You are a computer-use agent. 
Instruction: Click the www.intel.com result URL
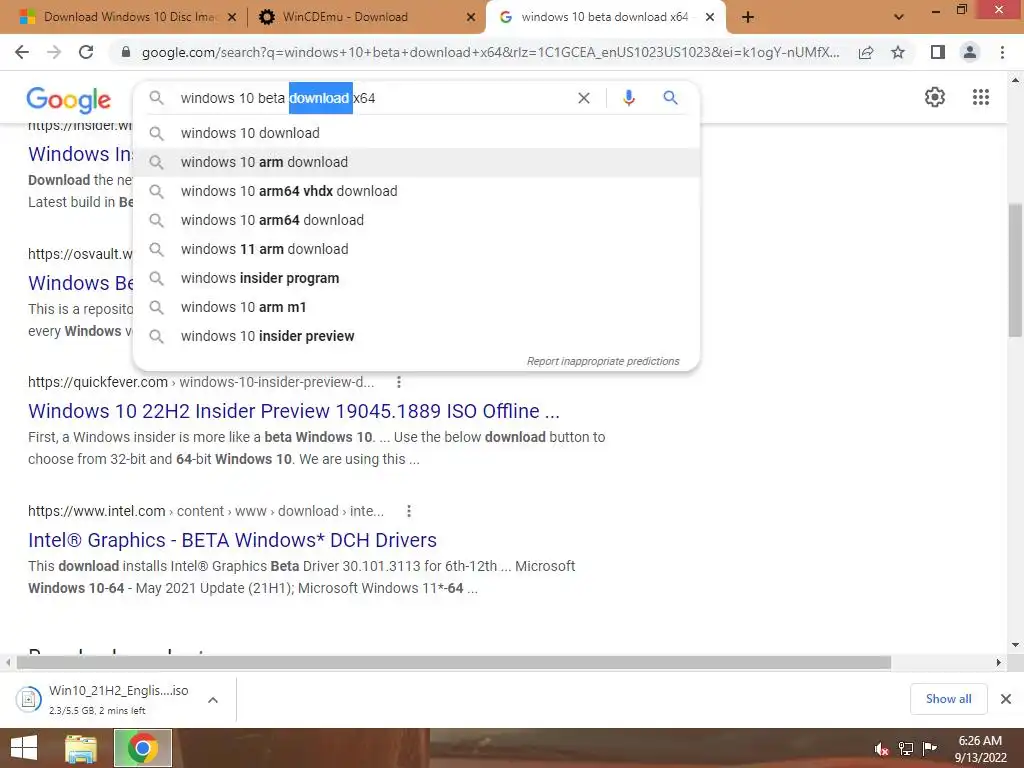[206, 511]
